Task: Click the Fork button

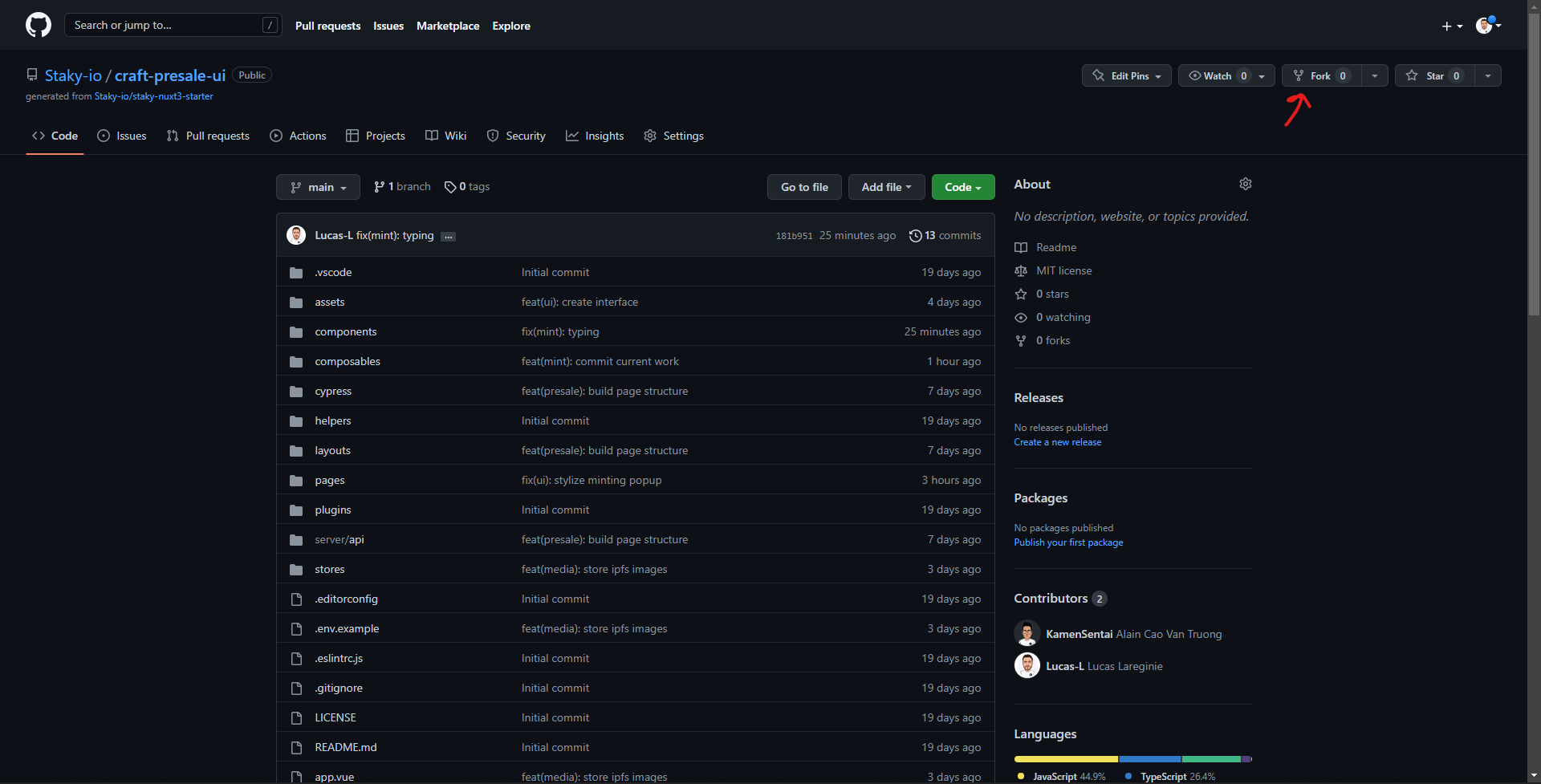Action: pyautogui.click(x=1322, y=75)
